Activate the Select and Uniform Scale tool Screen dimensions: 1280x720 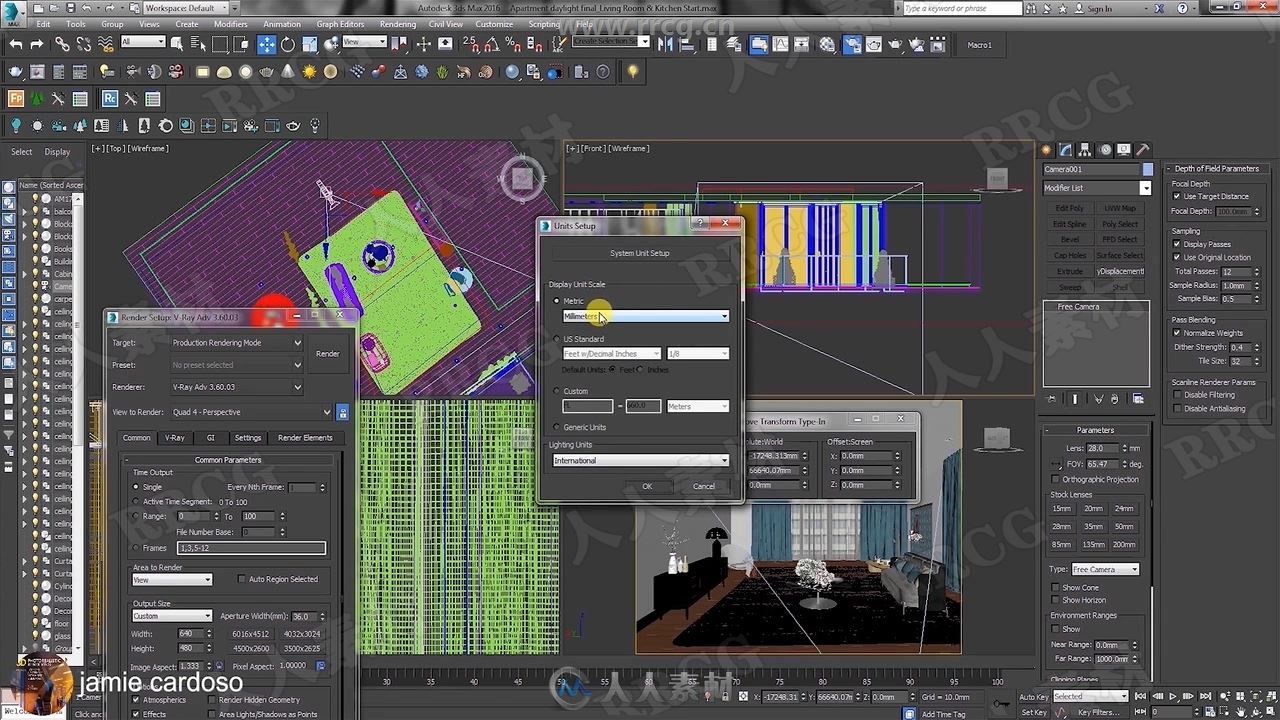[x=309, y=44]
